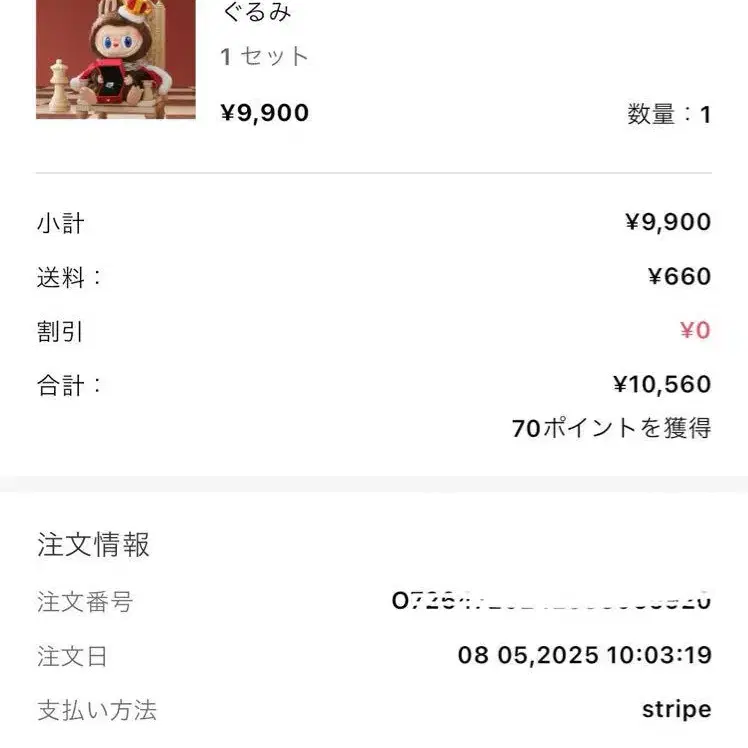Select the 小計 subtotal label
This screenshot has width=748, height=748.
click(61, 223)
